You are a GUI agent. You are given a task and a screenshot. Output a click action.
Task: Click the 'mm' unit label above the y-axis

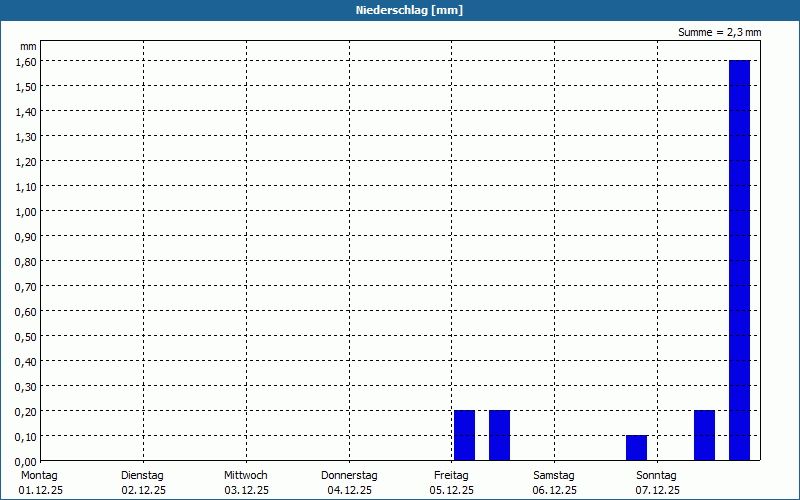(x=28, y=46)
